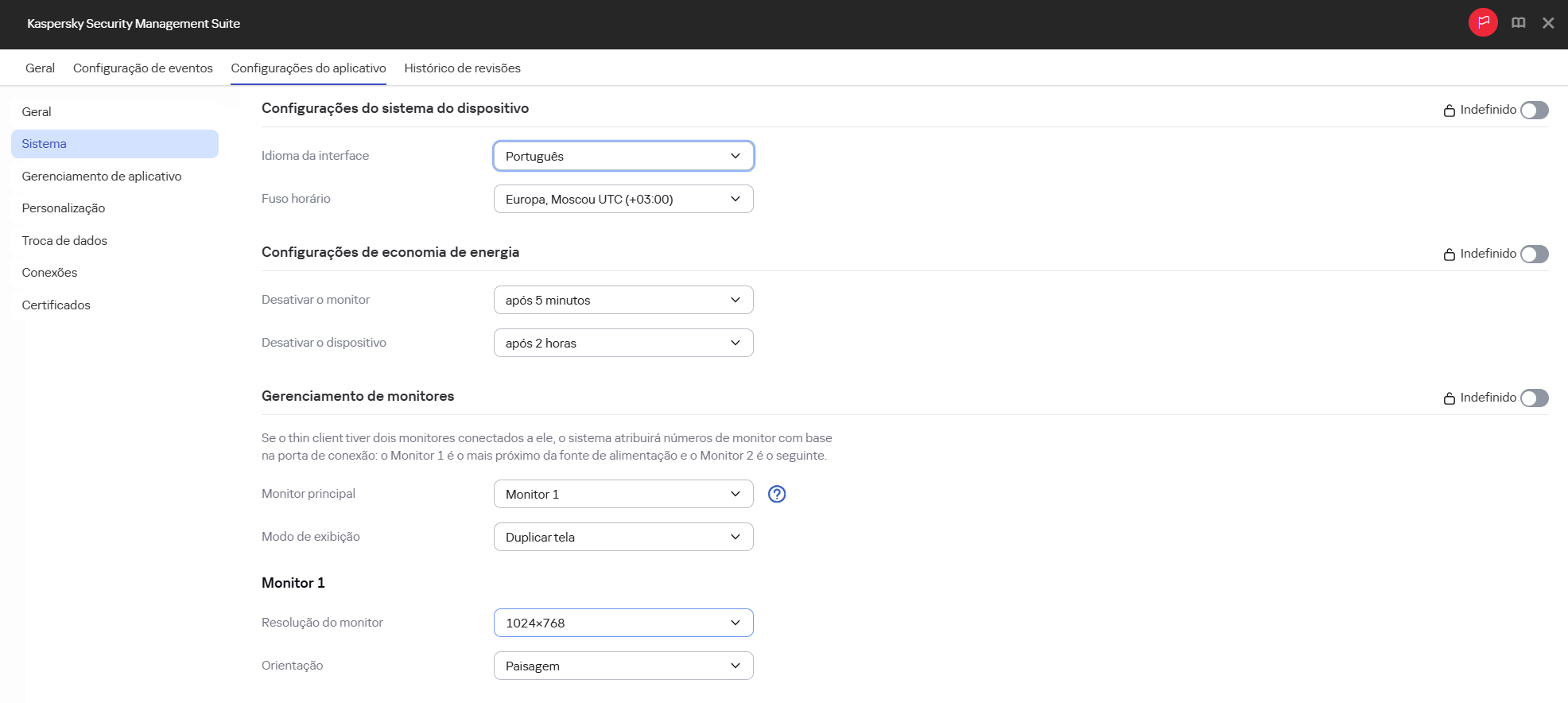The height and width of the screenshot is (703, 1568).
Task: Click the lock icon for Gerenciamento de monitores
Action: pos(1450,398)
